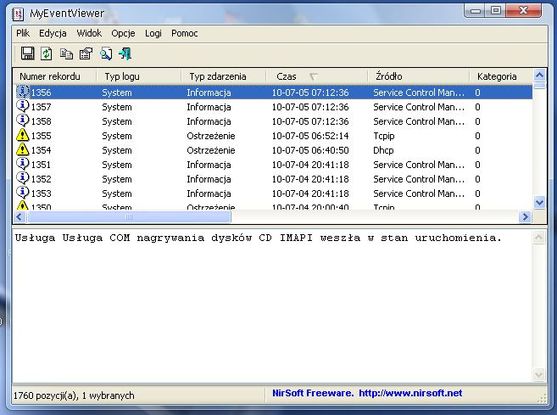Click the warning icon of record 1355
The width and height of the screenshot is (557, 415).
tap(22, 135)
